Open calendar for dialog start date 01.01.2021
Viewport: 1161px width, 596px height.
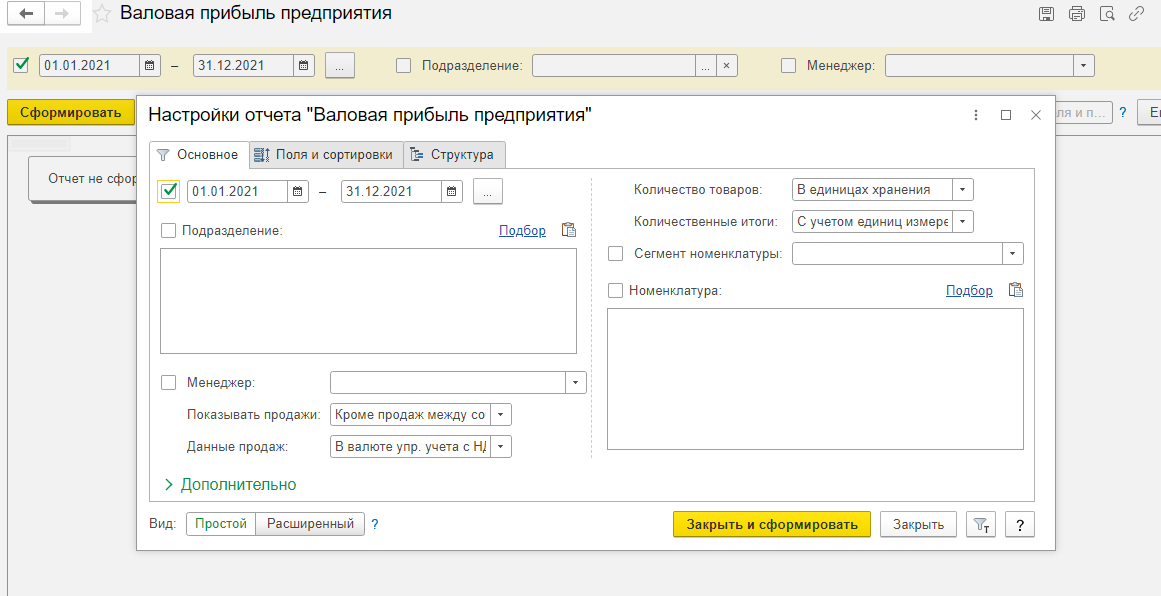coord(298,191)
